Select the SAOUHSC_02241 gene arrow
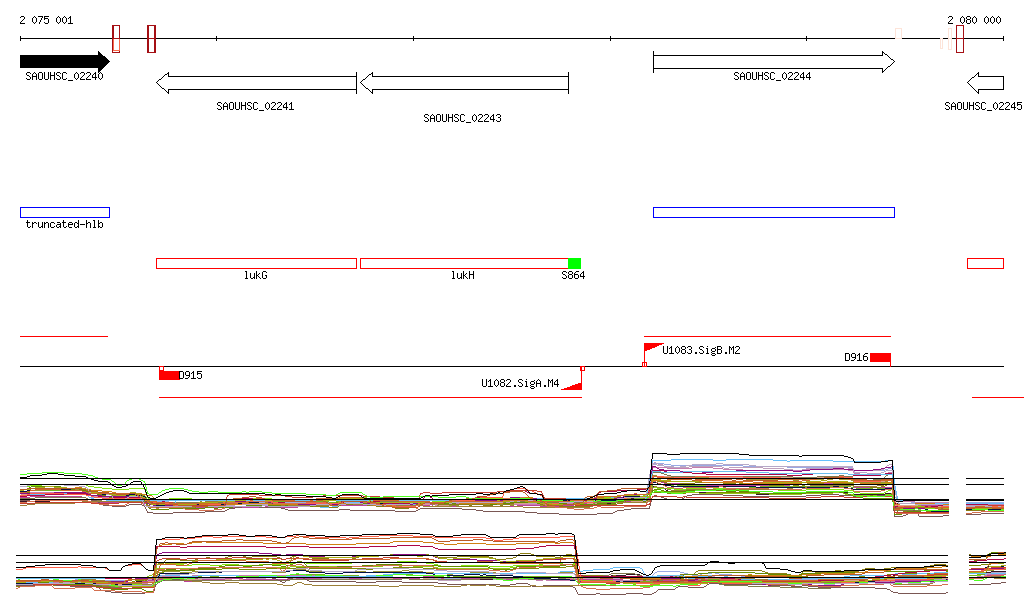 (256, 83)
